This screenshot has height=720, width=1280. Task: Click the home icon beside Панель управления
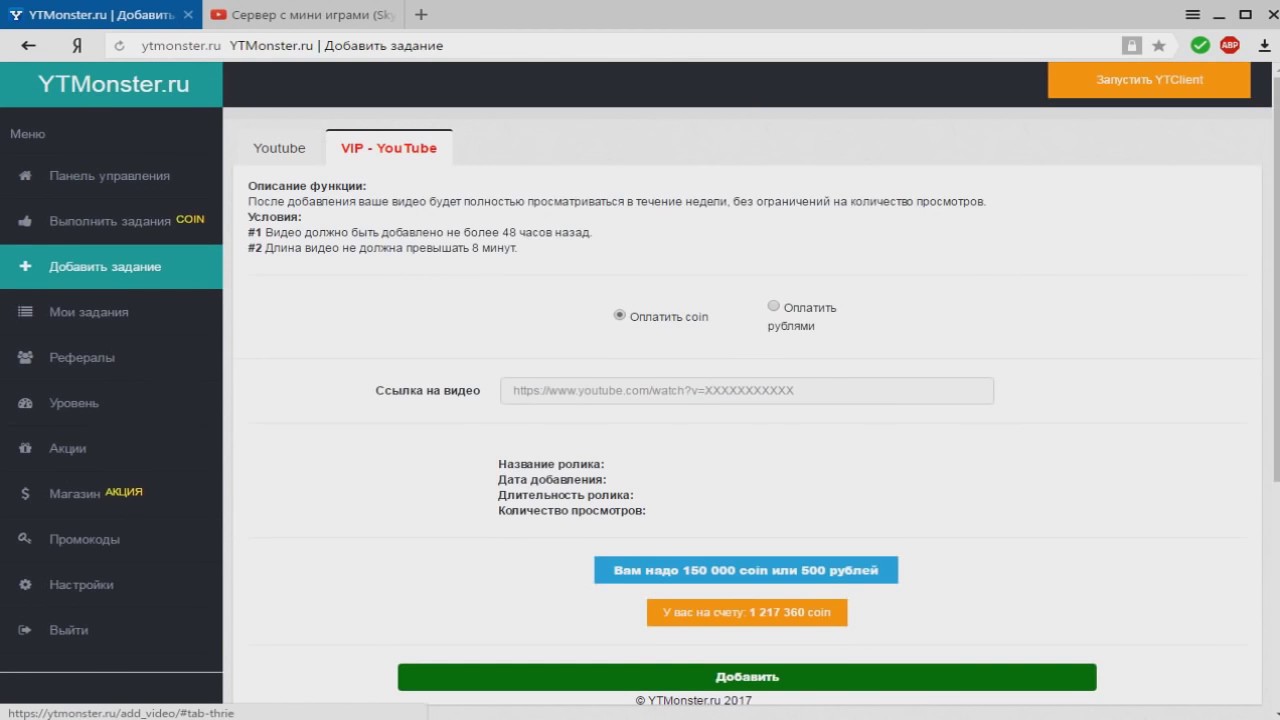pos(26,176)
